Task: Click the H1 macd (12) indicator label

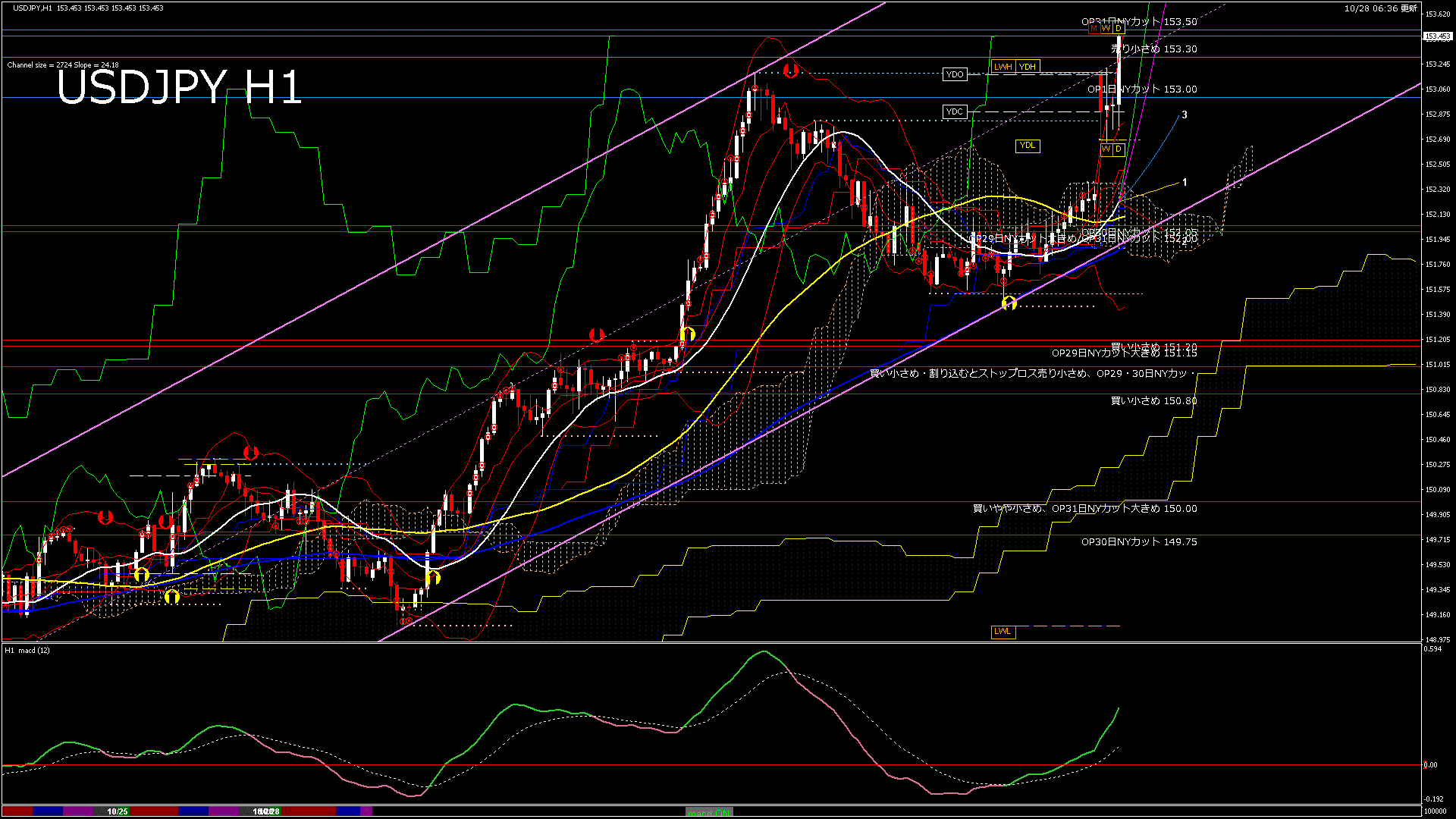Action: (28, 651)
